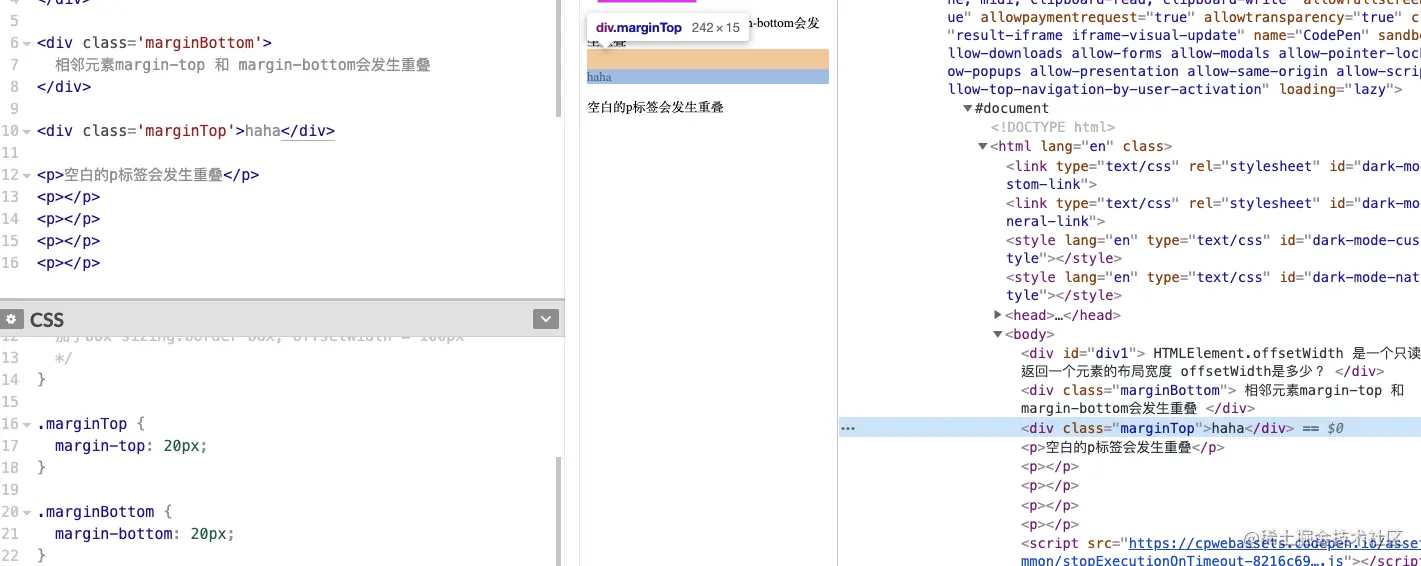Click "空白的p标签会发生重叠" in the preview pane
Screen dimensions: 1421x566
(655, 107)
